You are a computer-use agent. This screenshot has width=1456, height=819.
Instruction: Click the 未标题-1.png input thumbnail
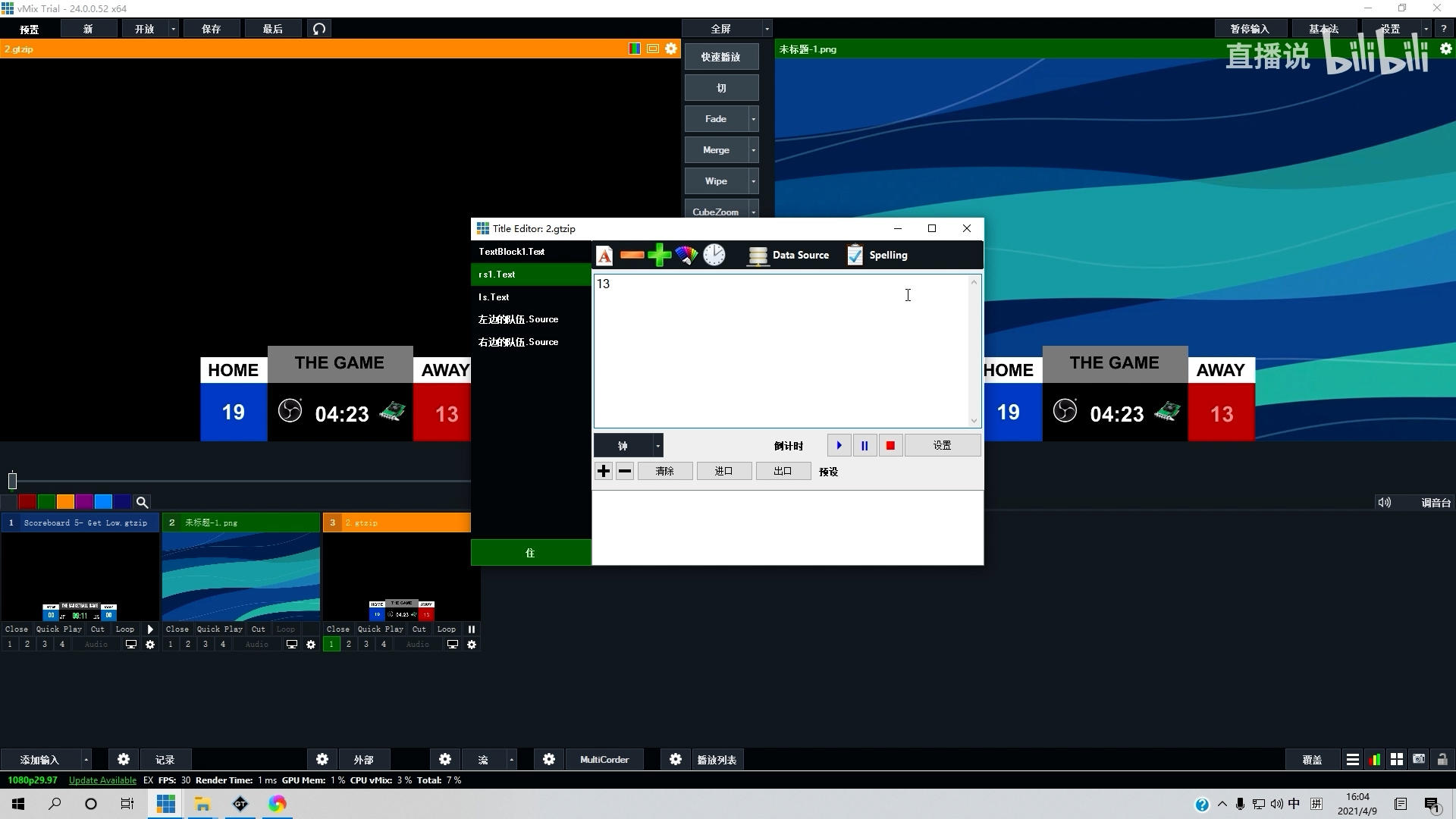(241, 576)
